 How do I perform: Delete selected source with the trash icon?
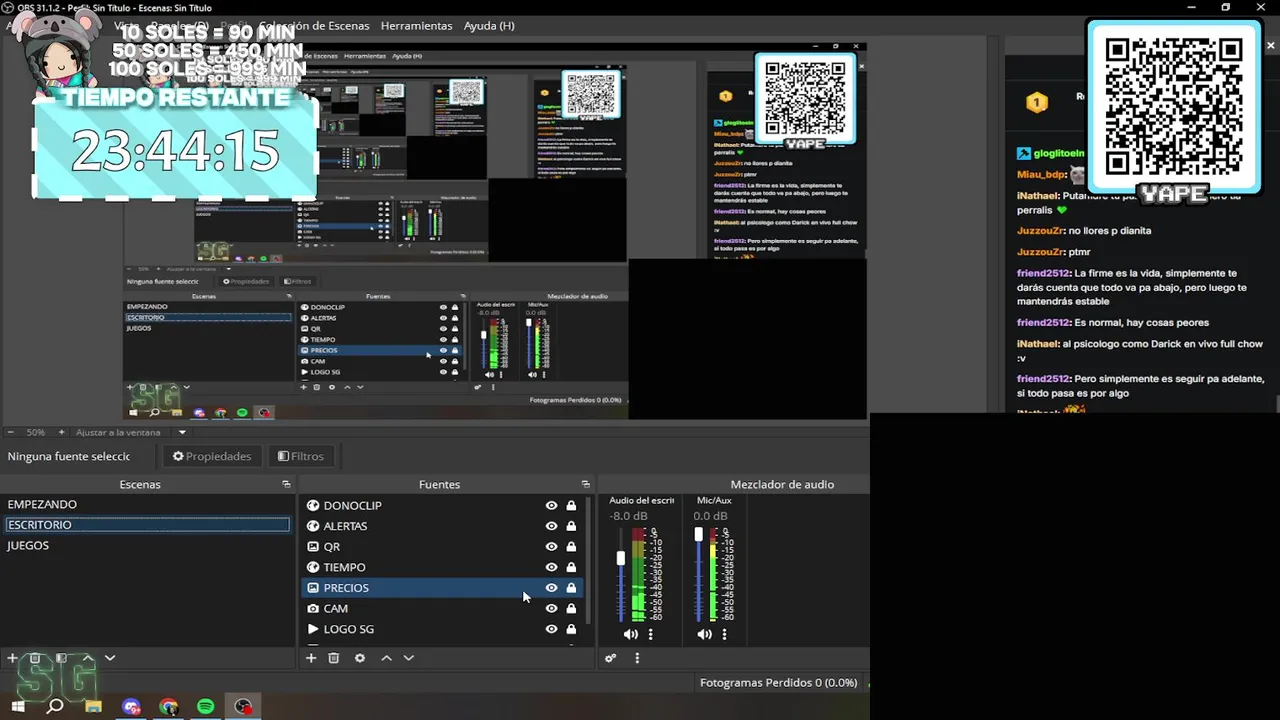[334, 658]
